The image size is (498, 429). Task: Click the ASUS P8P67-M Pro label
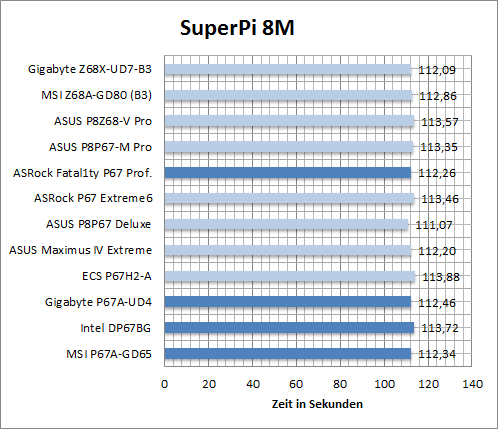[100, 147]
